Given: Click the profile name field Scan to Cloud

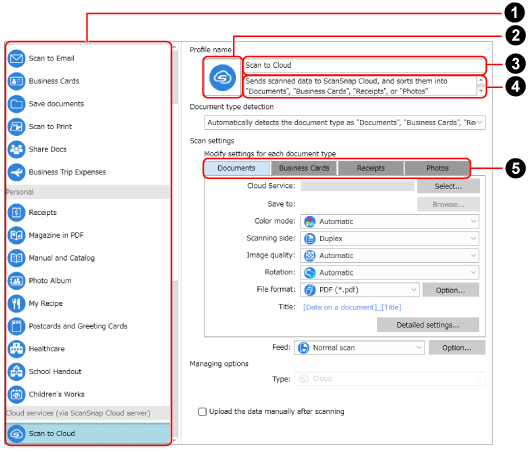Looking at the screenshot, I should point(364,65).
